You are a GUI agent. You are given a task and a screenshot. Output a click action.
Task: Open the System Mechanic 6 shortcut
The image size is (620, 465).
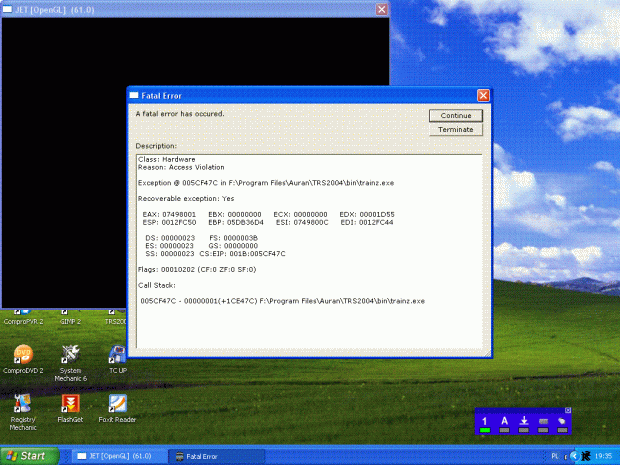click(x=70, y=363)
